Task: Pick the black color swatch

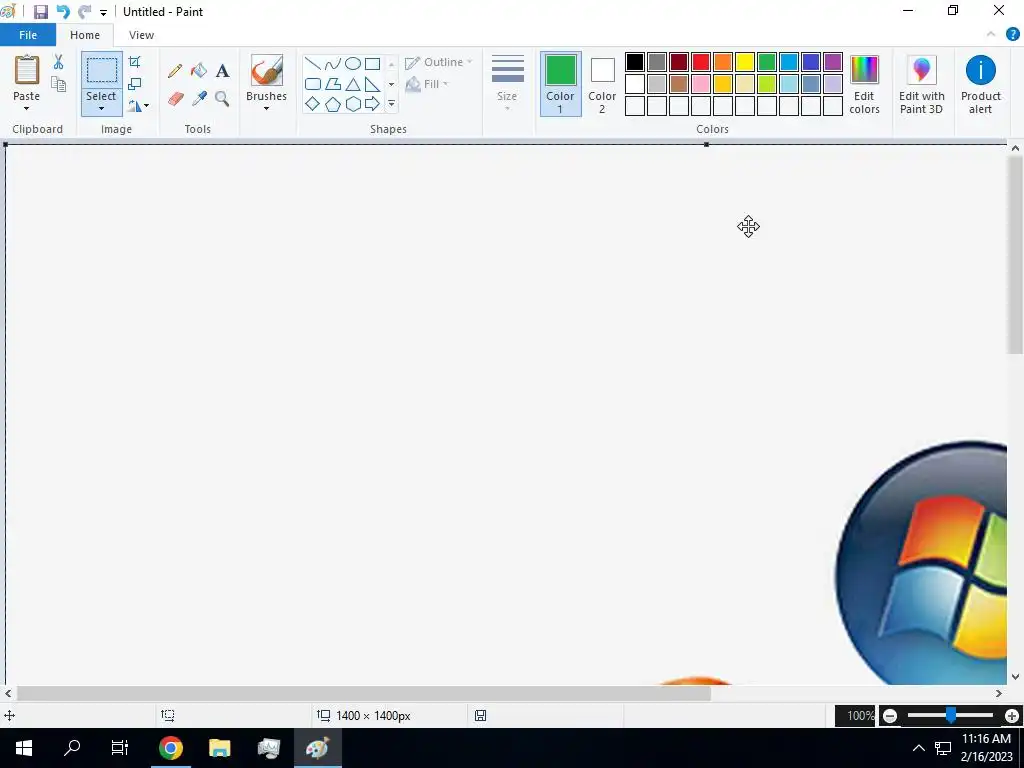Action: point(635,62)
